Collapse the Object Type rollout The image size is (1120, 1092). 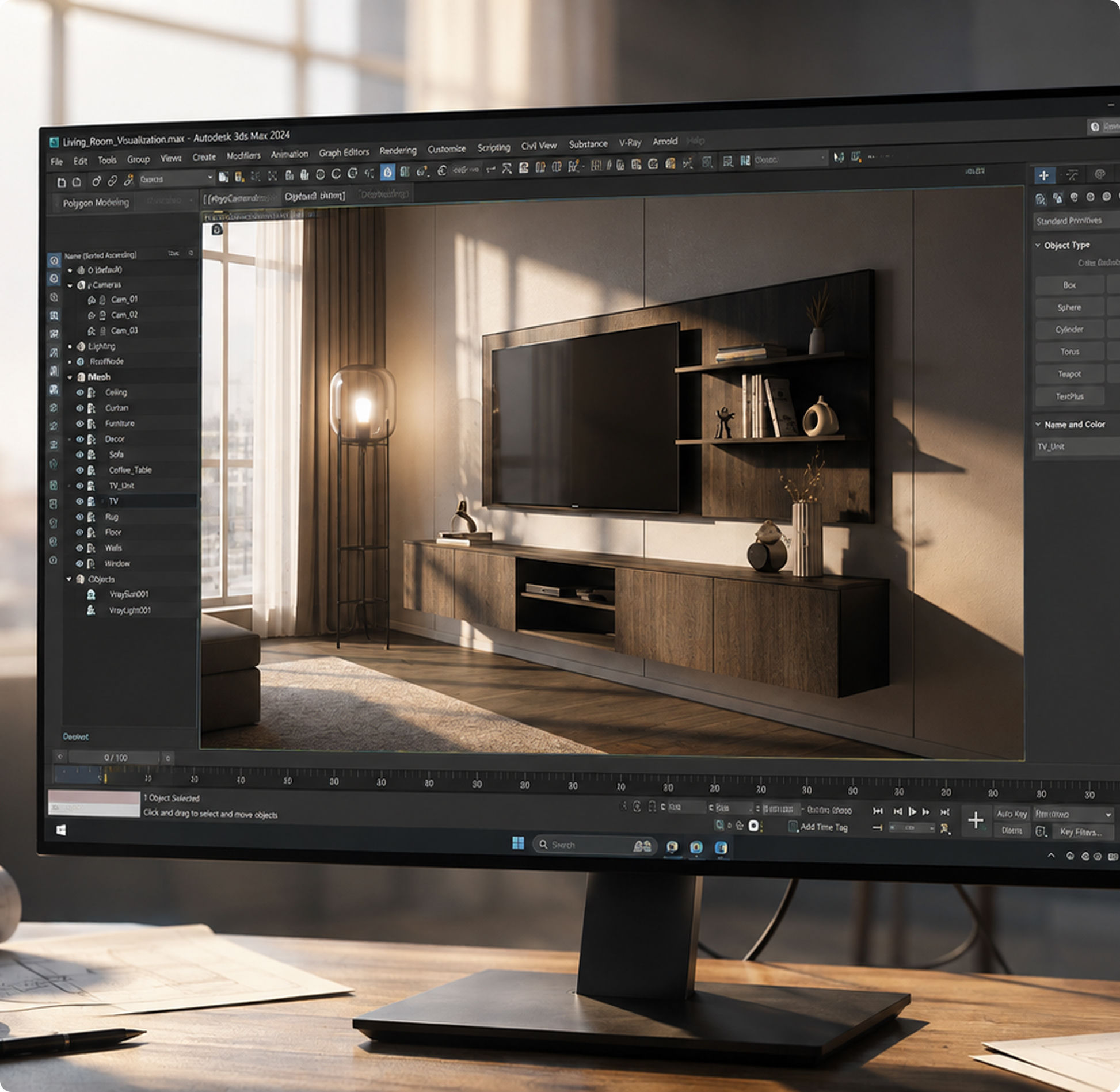pyautogui.click(x=1038, y=245)
